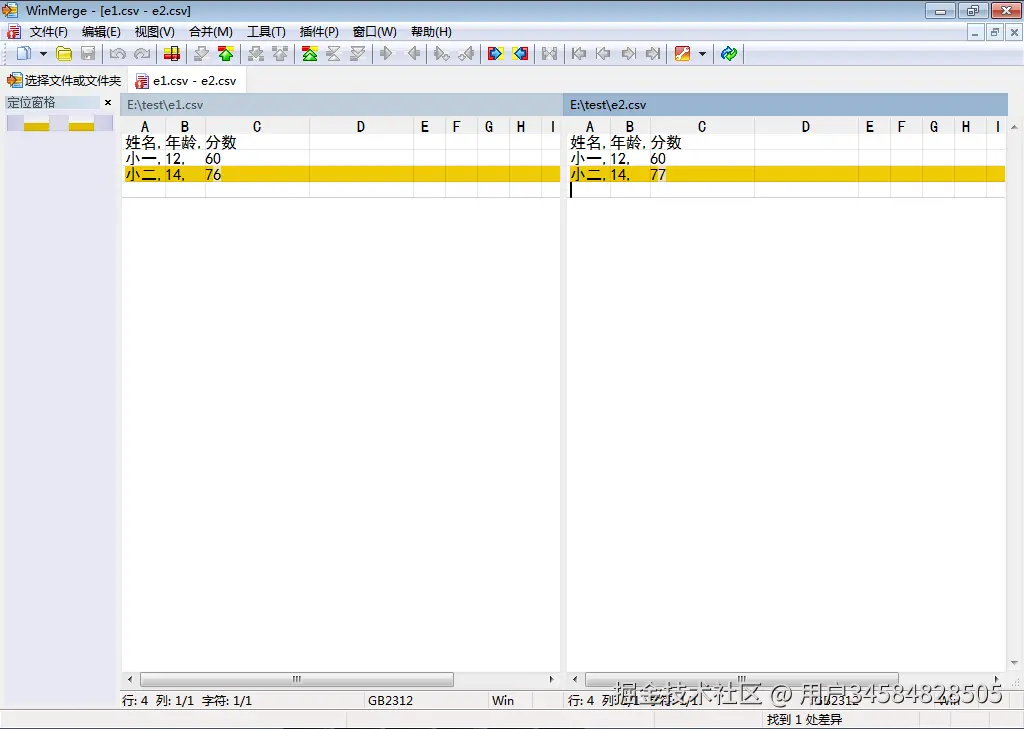Close the 定位窗格 panel with its × button
The height and width of the screenshot is (729, 1024).
pyautogui.click(x=107, y=102)
